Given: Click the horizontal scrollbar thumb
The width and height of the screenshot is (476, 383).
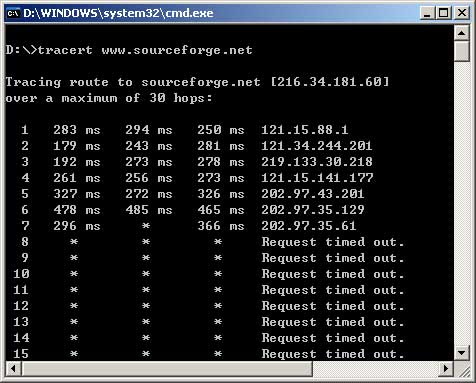Looking at the screenshot, I should [167, 369].
